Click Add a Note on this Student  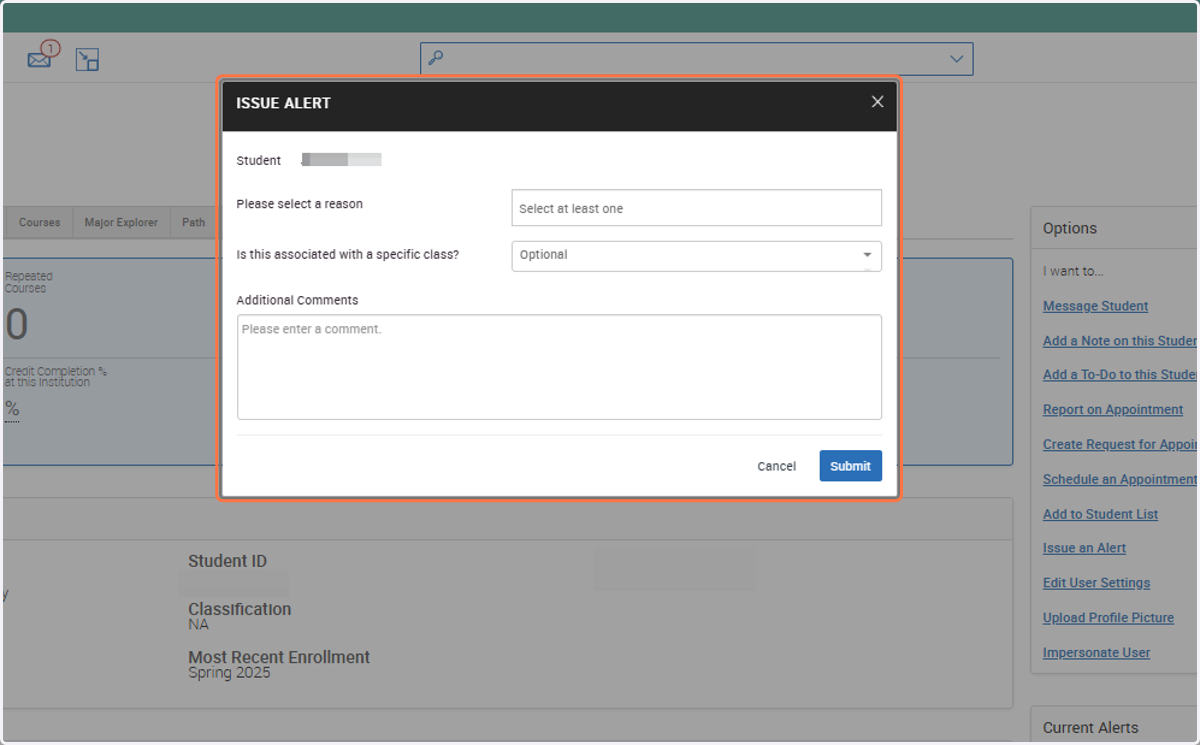pyautogui.click(x=1120, y=341)
